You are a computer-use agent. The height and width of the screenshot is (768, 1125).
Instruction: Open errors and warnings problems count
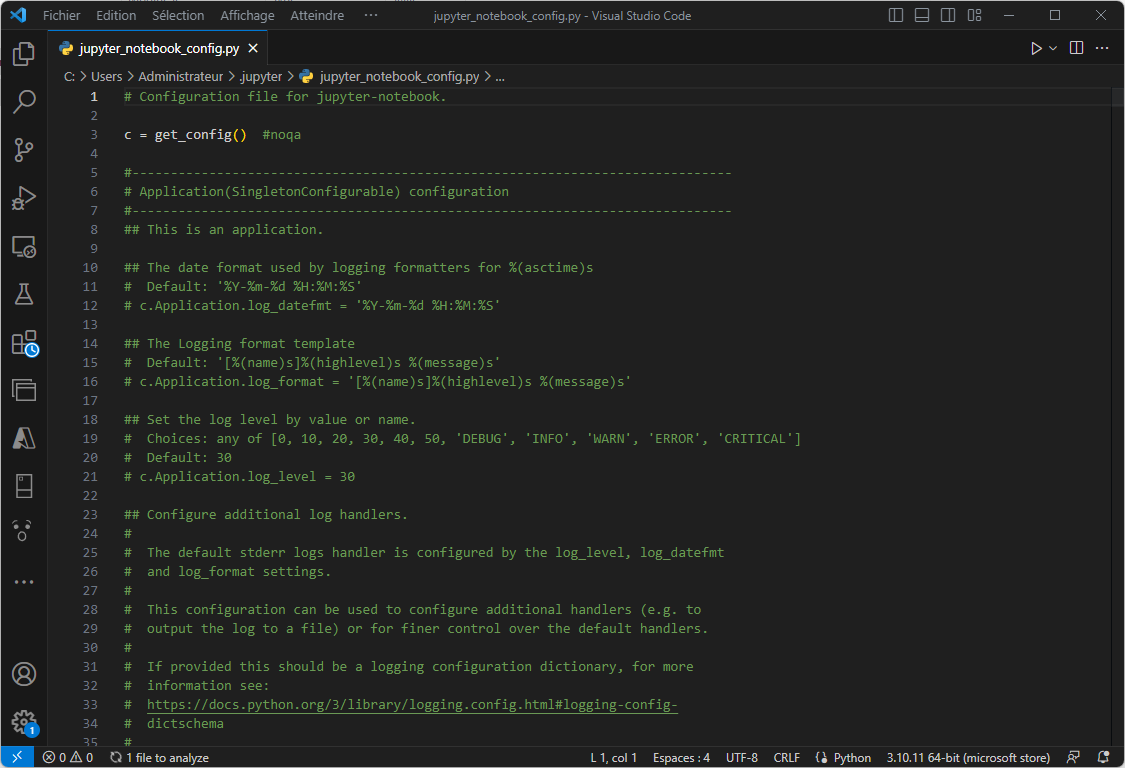(x=68, y=757)
